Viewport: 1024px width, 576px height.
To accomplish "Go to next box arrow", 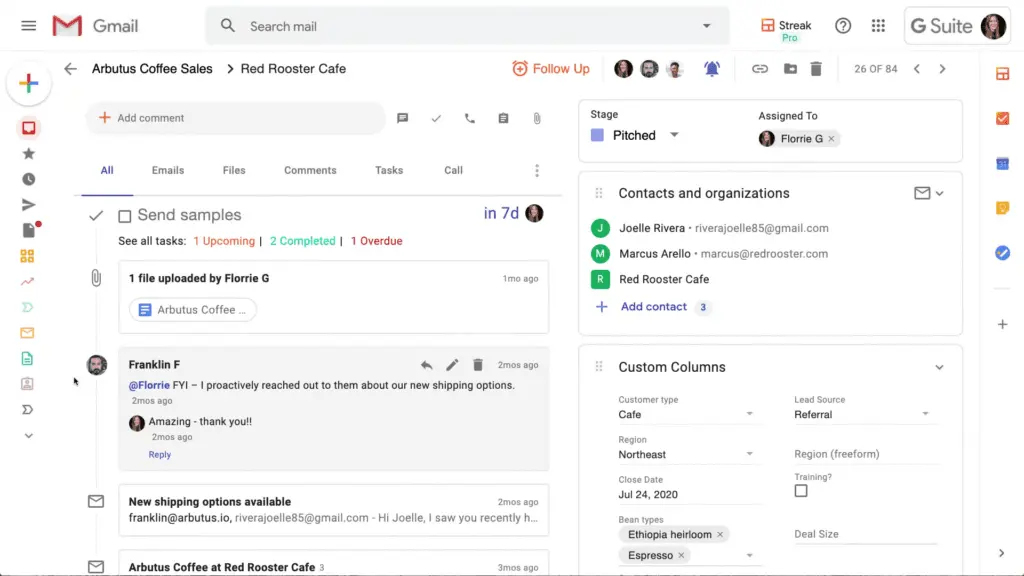I will (942, 69).
